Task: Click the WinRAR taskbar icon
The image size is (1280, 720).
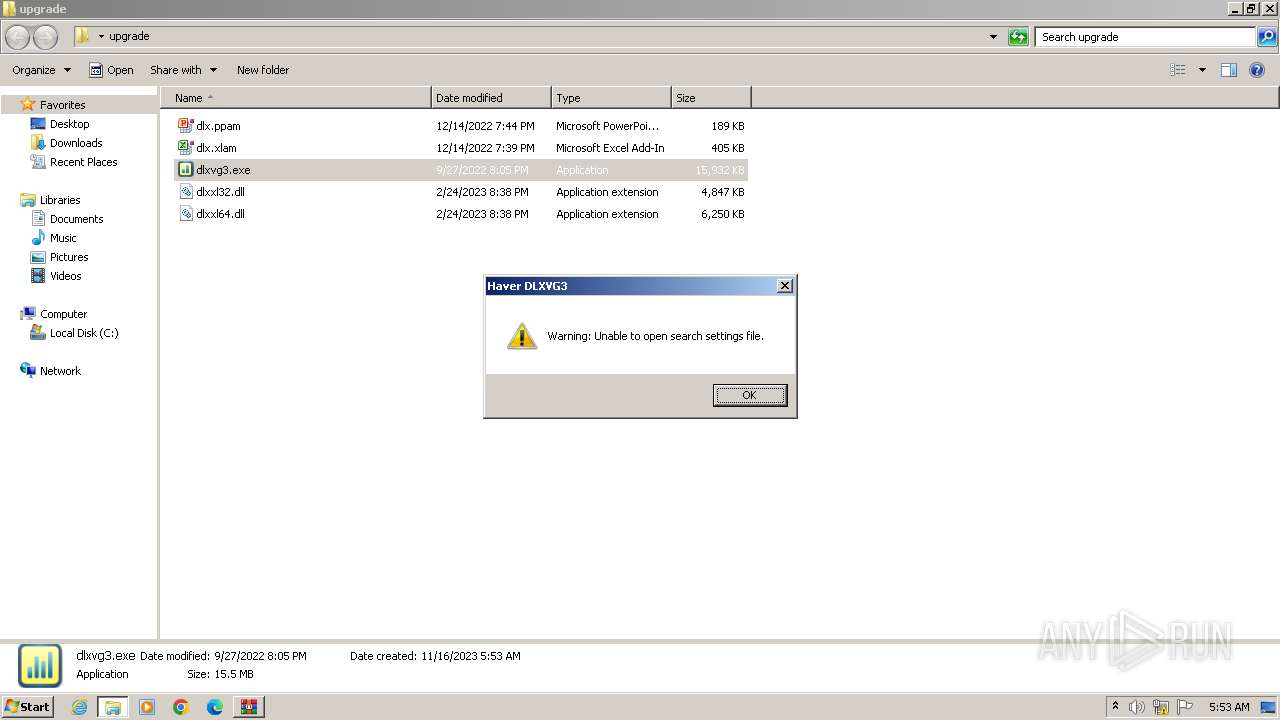Action: 248,707
